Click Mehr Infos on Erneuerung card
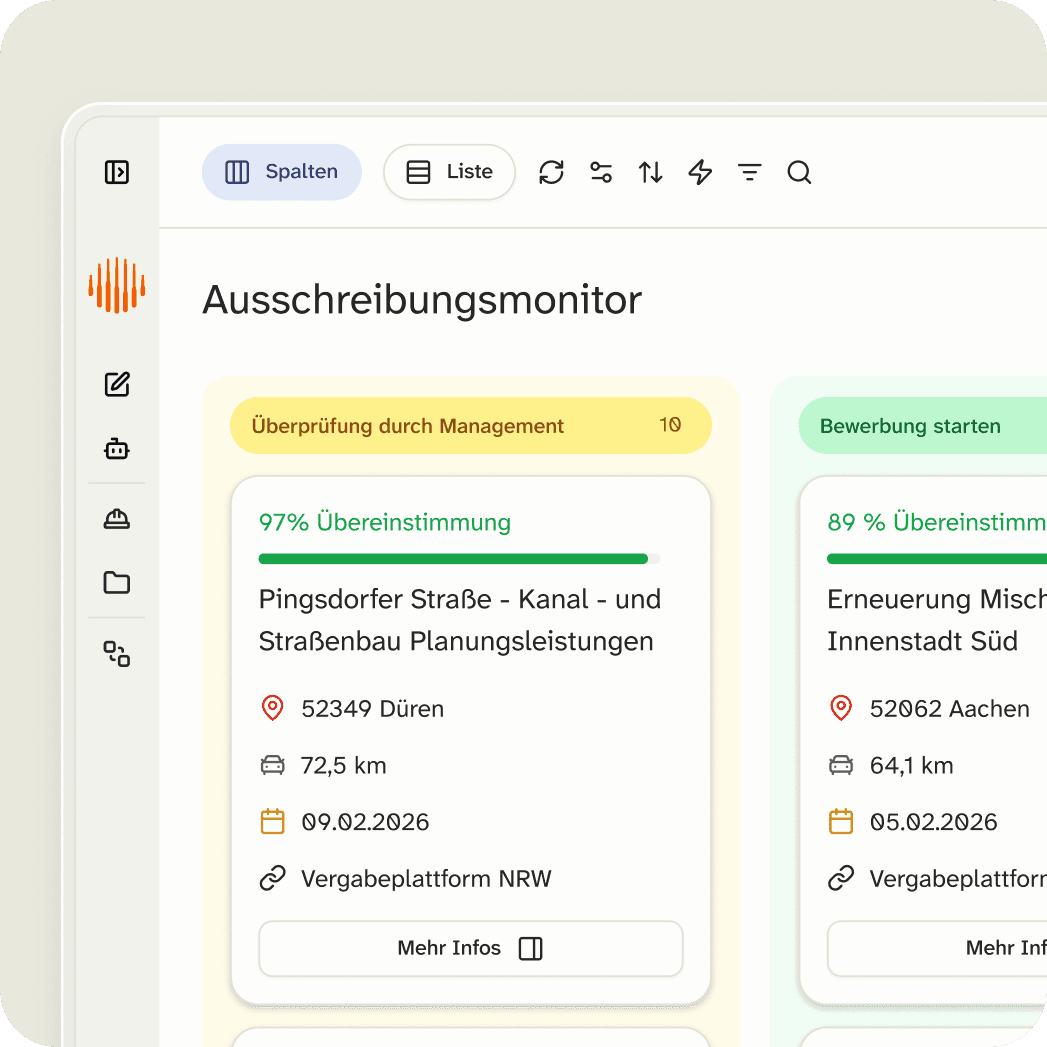Image resolution: width=1047 pixels, height=1047 pixels. point(937,948)
